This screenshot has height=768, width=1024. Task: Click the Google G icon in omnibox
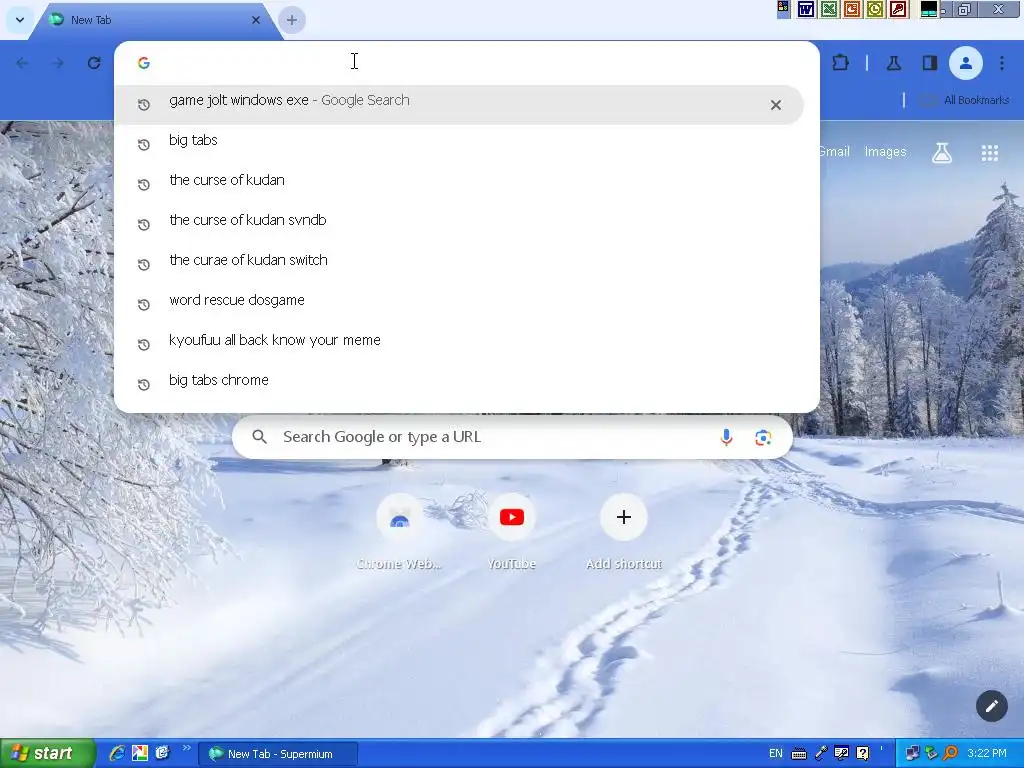click(144, 63)
